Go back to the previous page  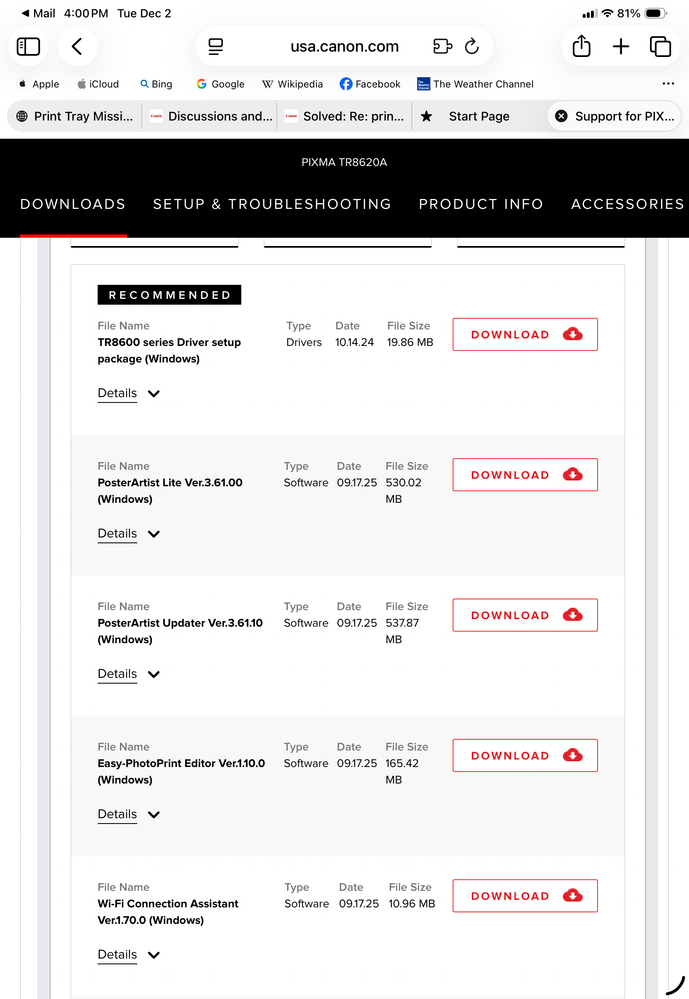pos(77,46)
